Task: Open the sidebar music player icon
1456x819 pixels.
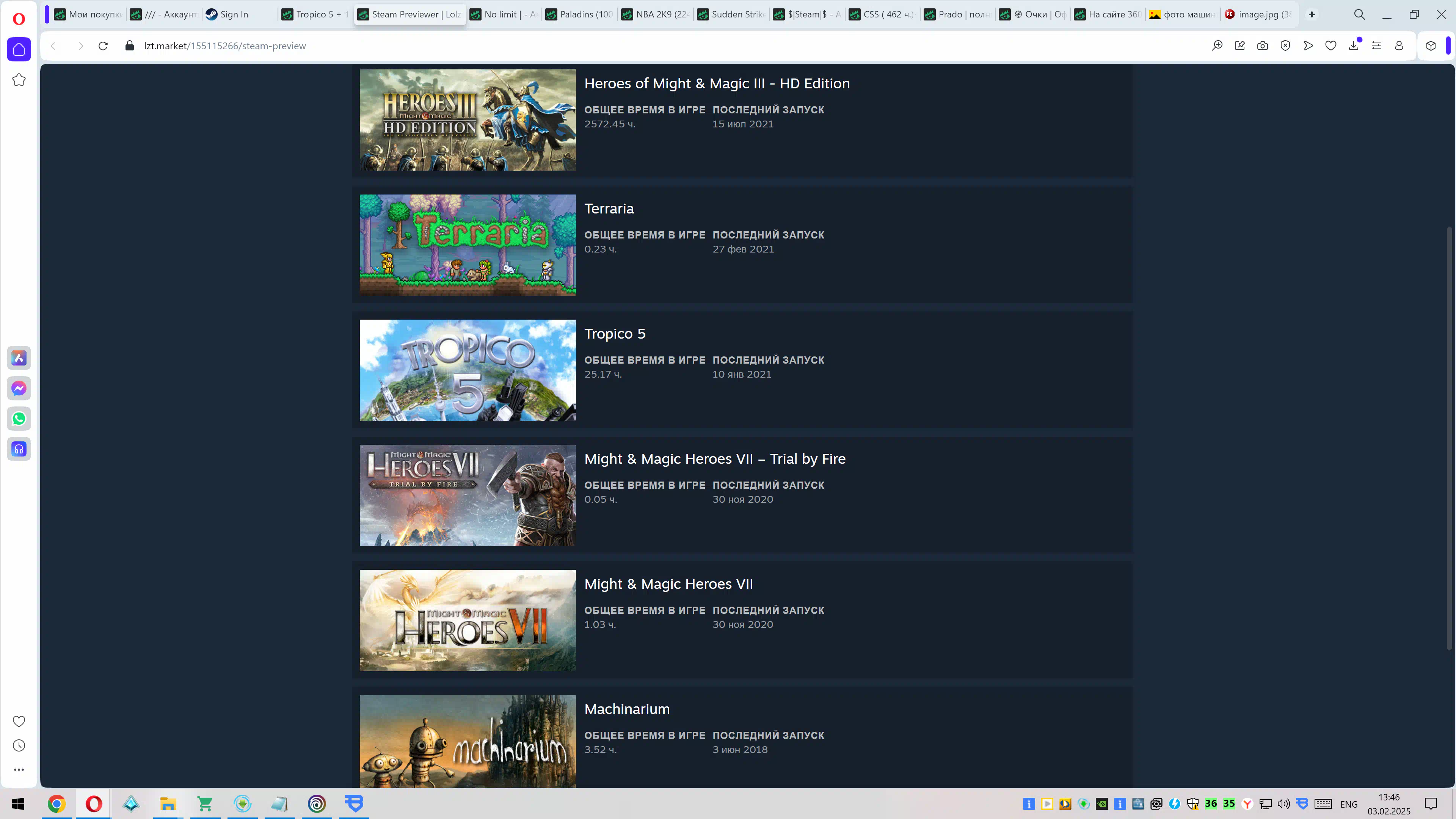Action: [19, 449]
